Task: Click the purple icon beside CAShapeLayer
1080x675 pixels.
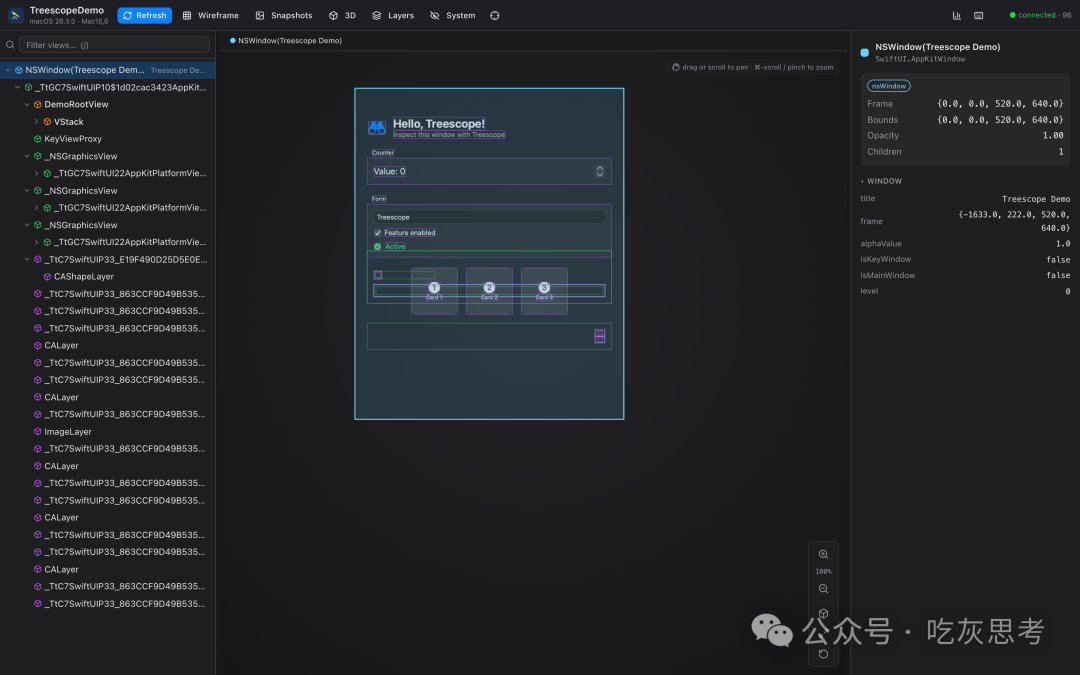Action: [48, 277]
